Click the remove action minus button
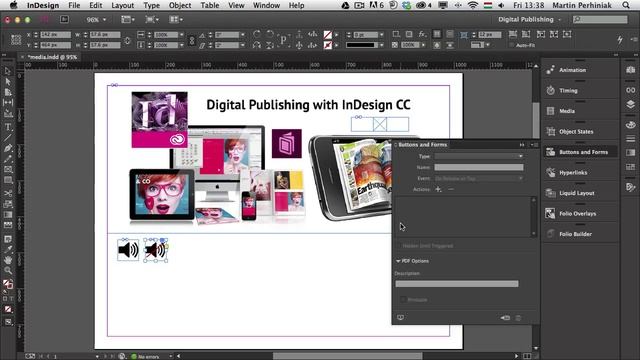640x360 pixels. 451,189
